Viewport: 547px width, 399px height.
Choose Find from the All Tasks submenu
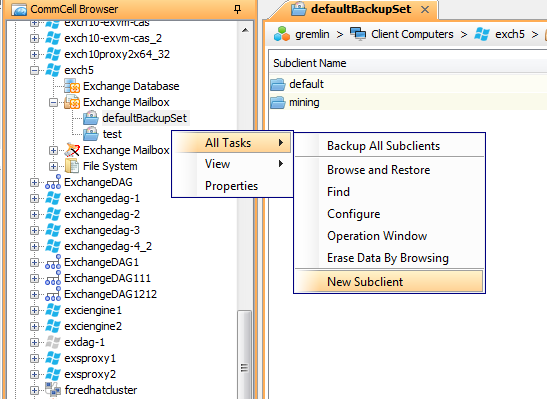(x=389, y=192)
